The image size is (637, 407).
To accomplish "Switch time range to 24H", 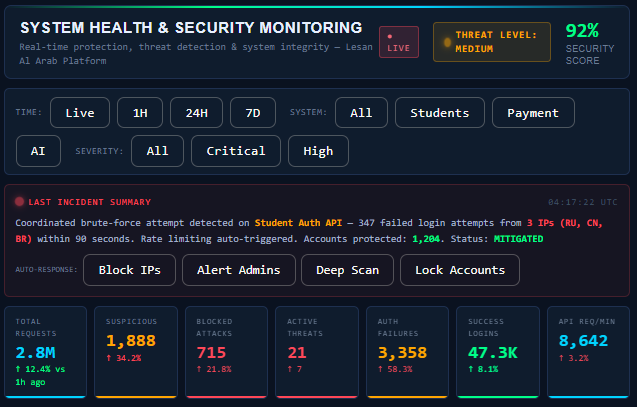I will click(x=196, y=113).
